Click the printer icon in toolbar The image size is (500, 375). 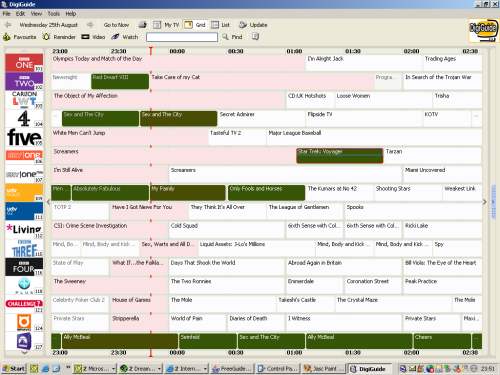pos(142,25)
